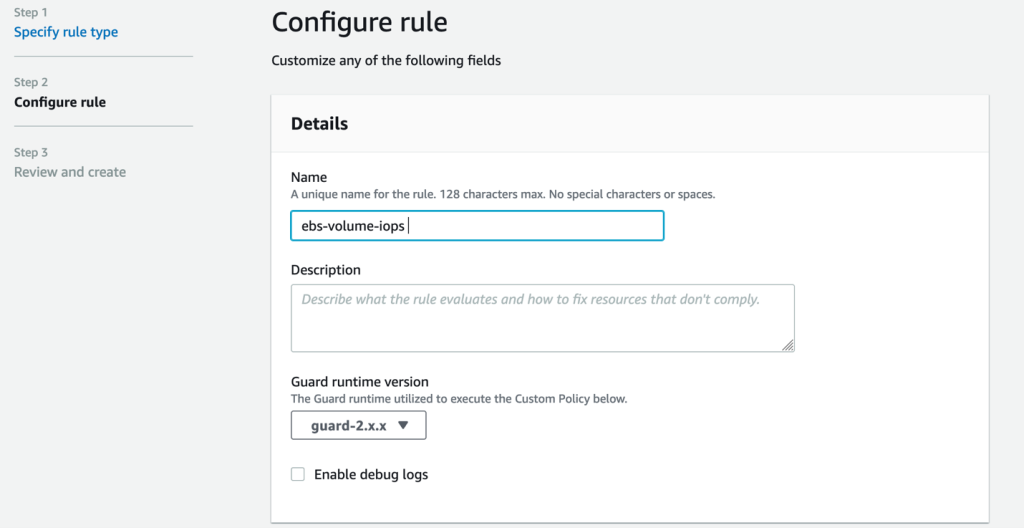Jump to Review and create step
This screenshot has width=1024, height=528.
pyautogui.click(x=70, y=173)
